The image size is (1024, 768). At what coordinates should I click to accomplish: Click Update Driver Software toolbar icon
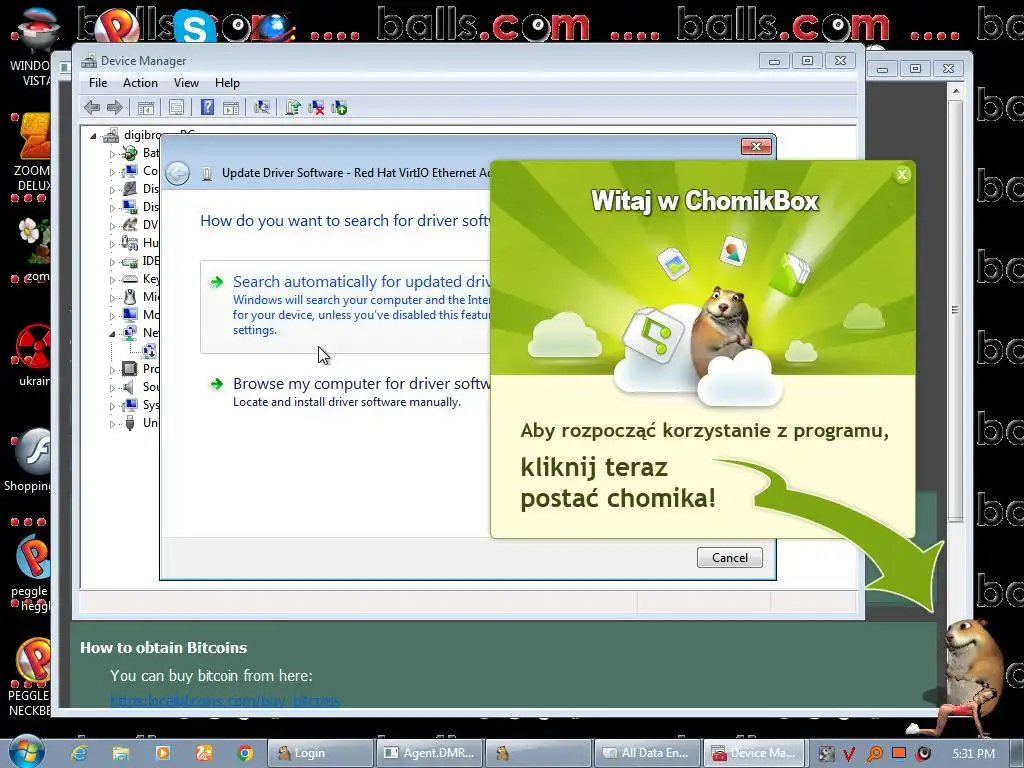293,108
